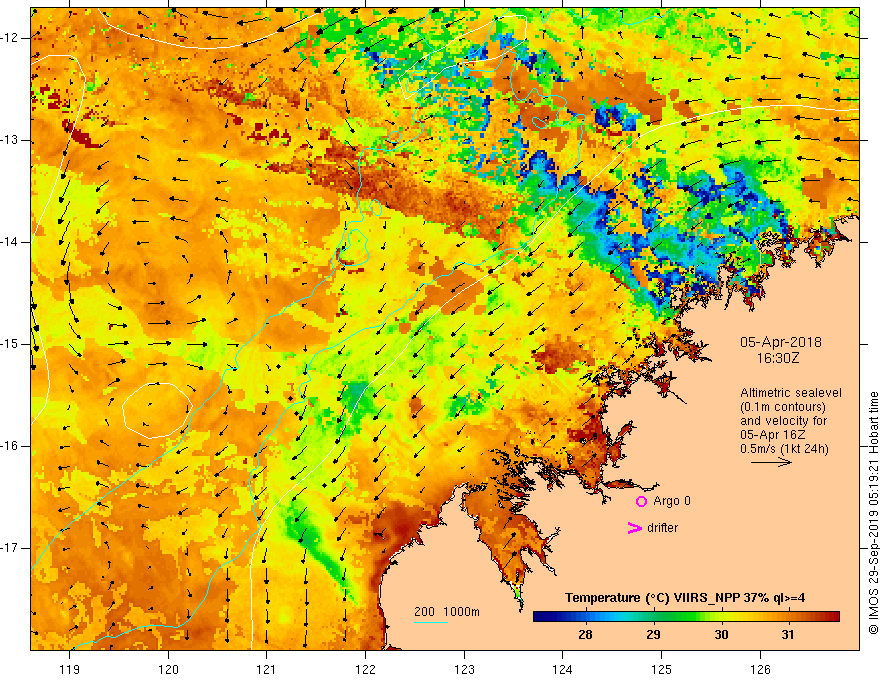Click the 16:30Z time label
The width and height of the screenshot is (880, 680).
click(x=778, y=358)
